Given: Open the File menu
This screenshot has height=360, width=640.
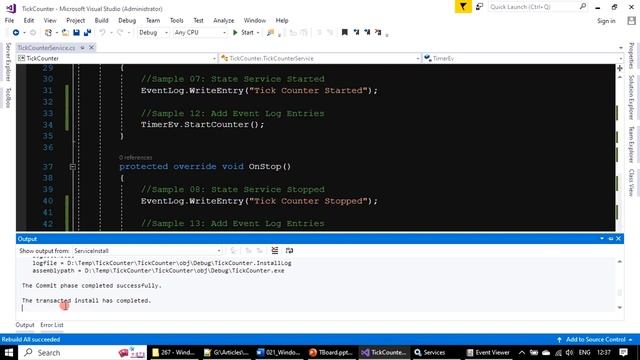Looking at the screenshot, I should (9, 20).
